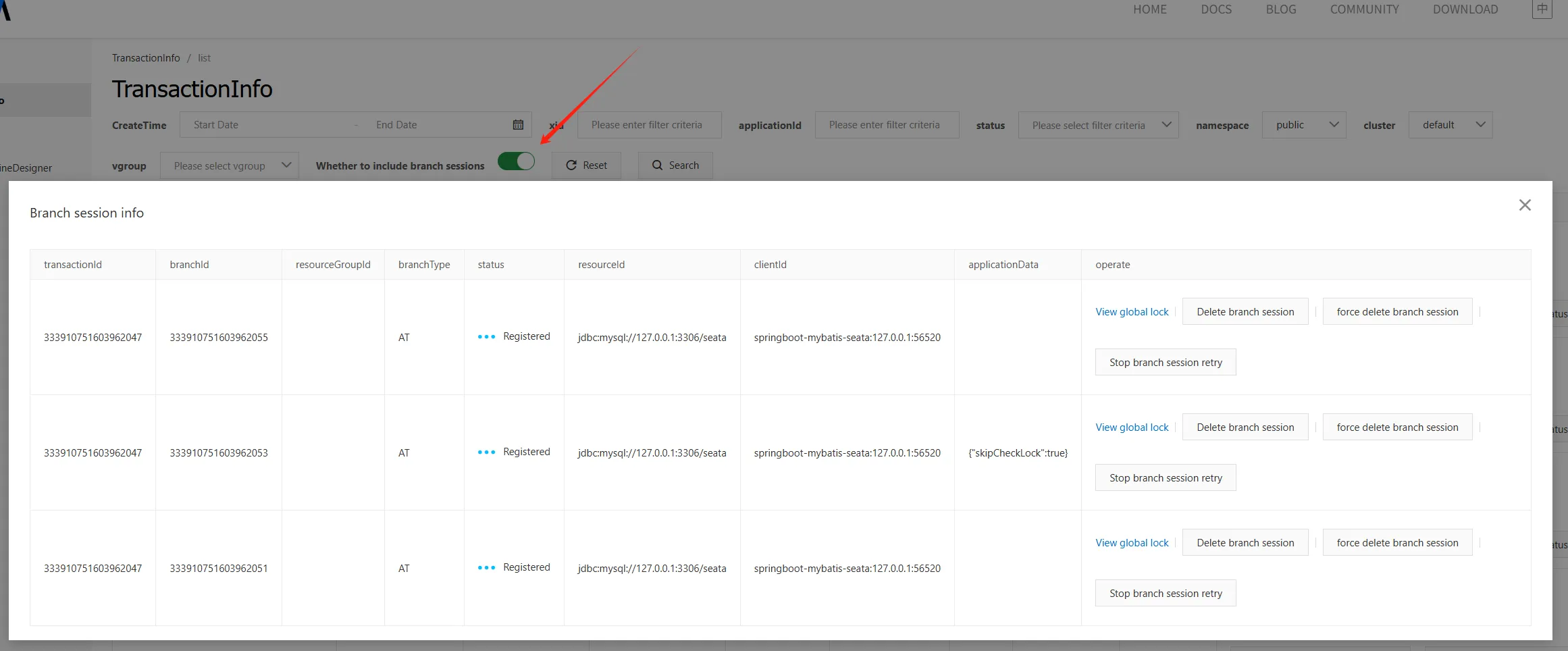Navigate to the DOWNLOAD menu item

1465,9
